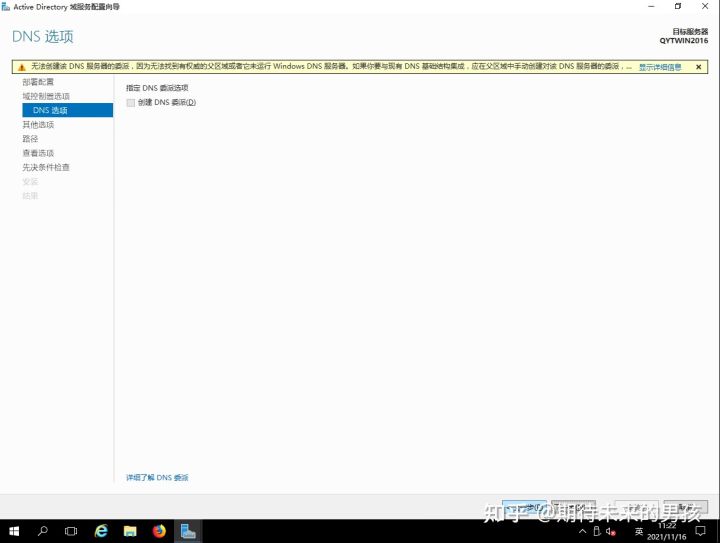Open the clock showing 2021/11/16
The width and height of the screenshot is (720, 543).
(667, 532)
